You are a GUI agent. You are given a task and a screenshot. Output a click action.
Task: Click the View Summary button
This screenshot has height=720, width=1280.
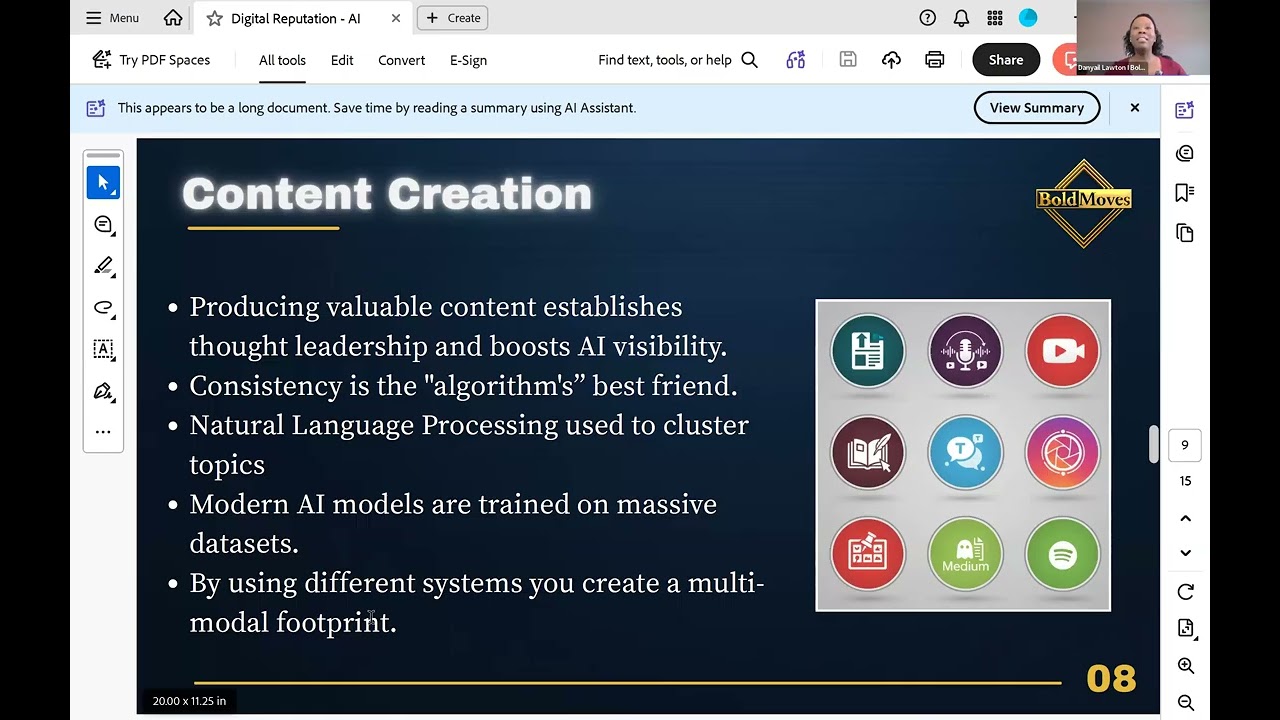(x=1037, y=108)
